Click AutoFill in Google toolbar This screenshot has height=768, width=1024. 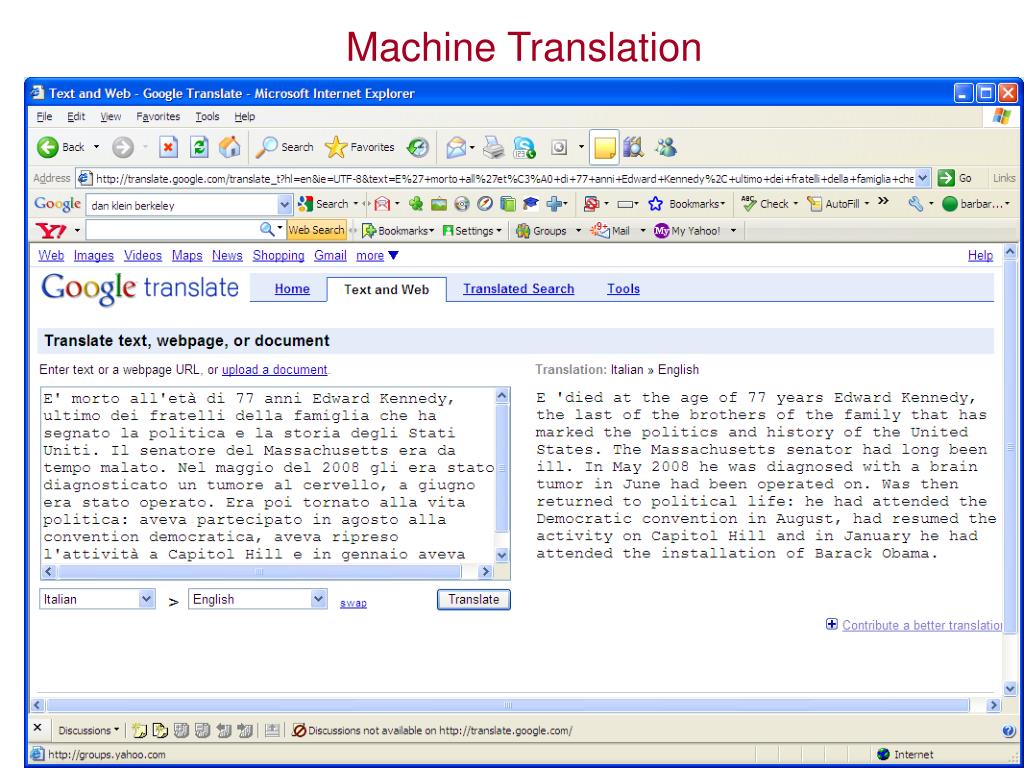[x=839, y=204]
